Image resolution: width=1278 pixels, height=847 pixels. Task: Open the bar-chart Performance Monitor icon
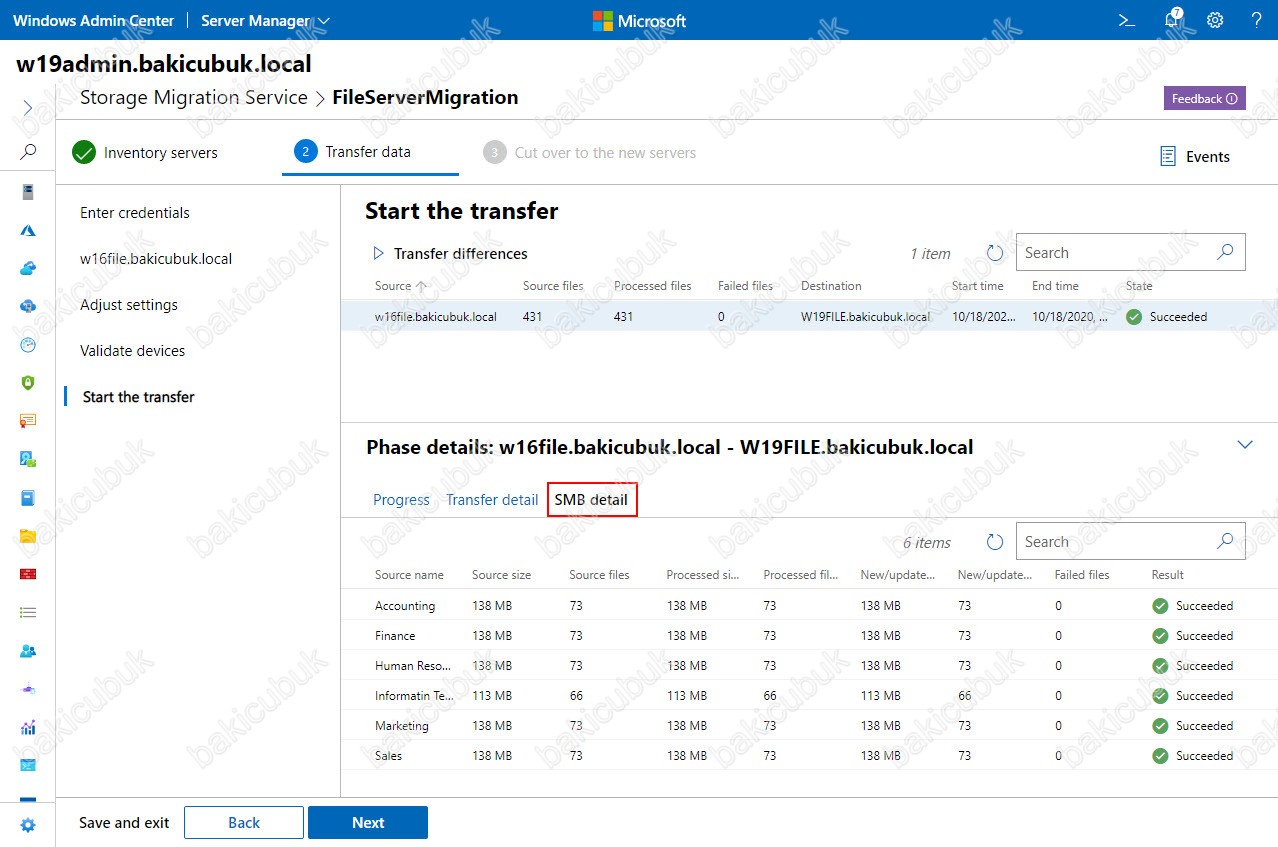coord(28,727)
